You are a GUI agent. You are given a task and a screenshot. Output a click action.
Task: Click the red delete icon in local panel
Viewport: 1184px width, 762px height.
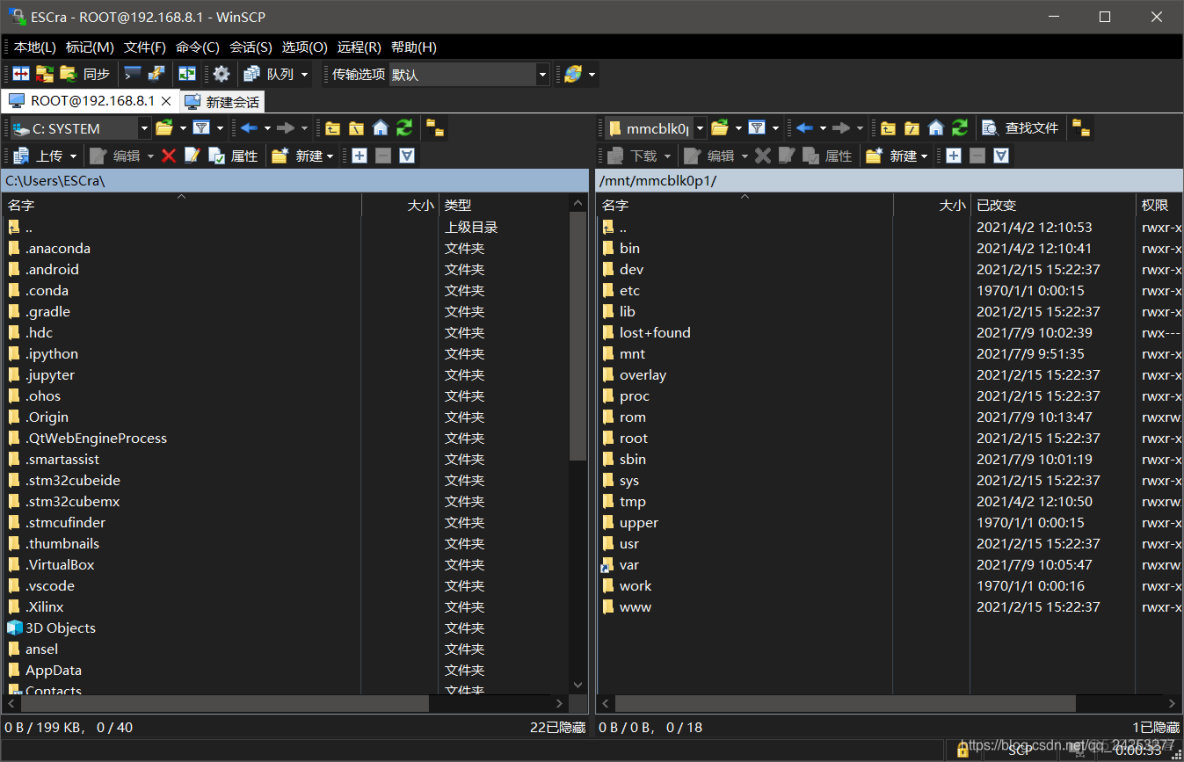(x=168, y=156)
